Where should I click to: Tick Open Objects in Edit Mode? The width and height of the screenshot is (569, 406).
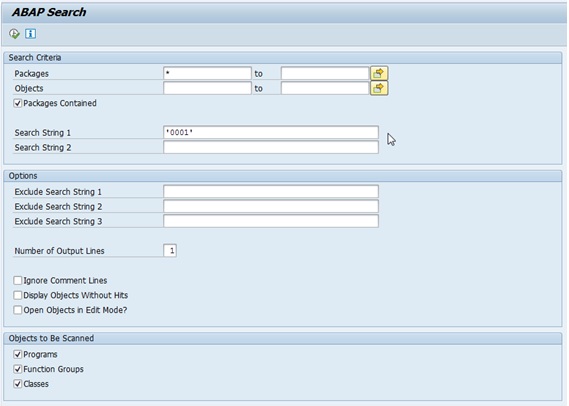tap(18, 310)
